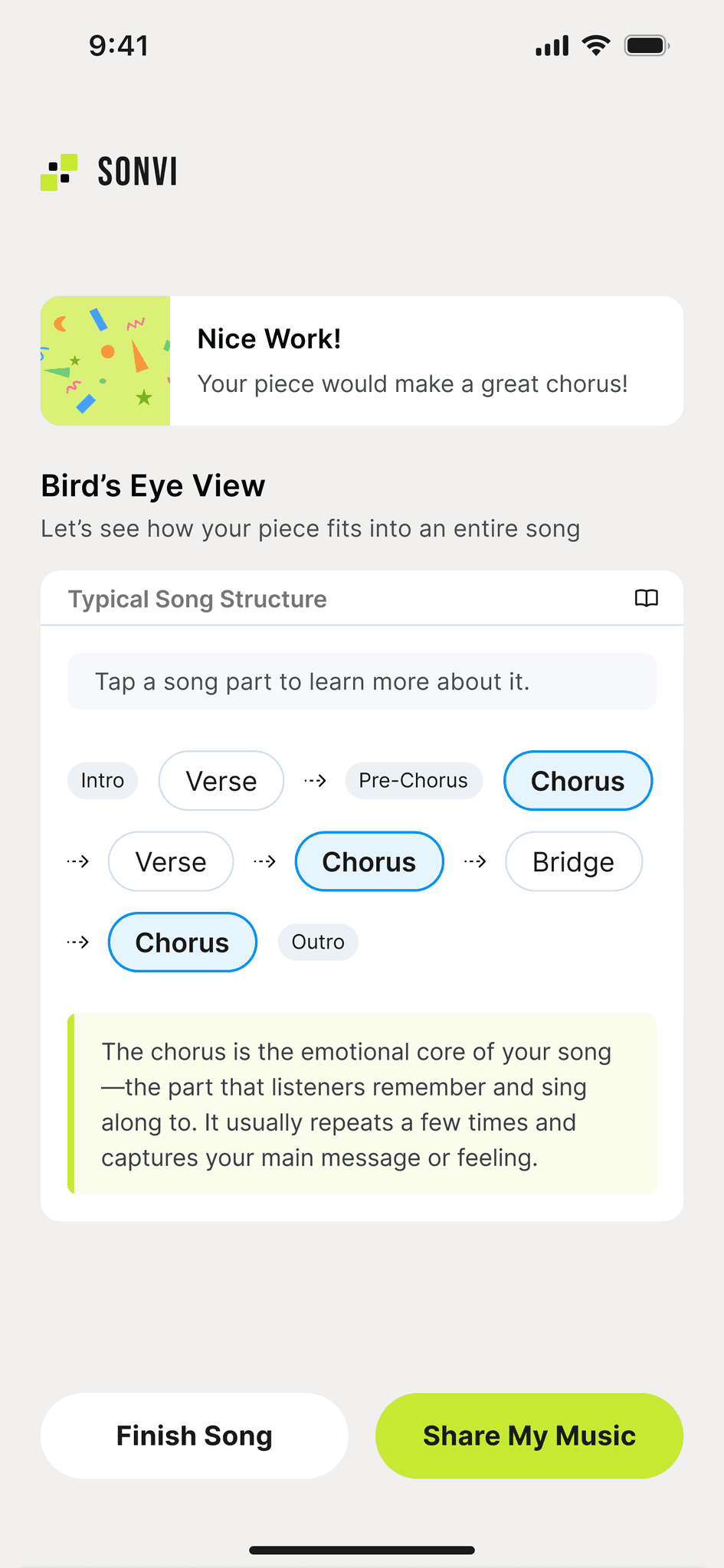
Task: Select the top-row Chorus chip
Action: (578, 781)
